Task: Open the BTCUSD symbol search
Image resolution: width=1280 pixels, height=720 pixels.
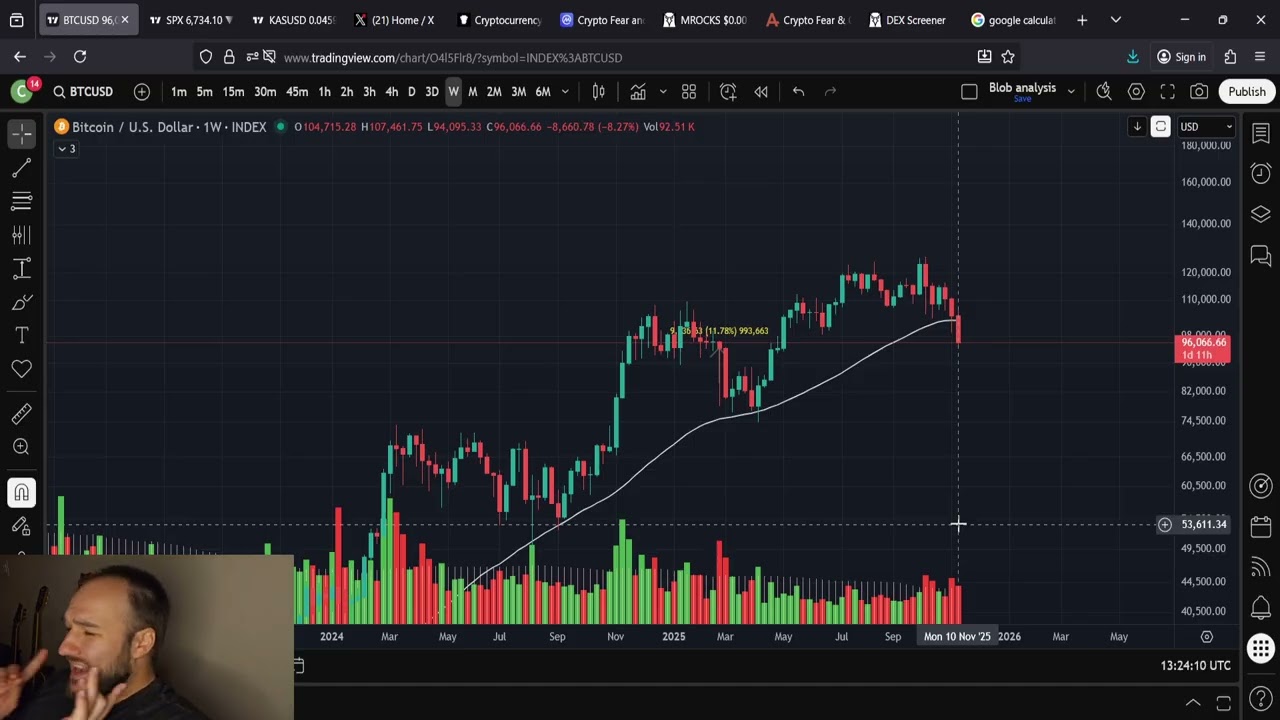Action: (x=83, y=92)
